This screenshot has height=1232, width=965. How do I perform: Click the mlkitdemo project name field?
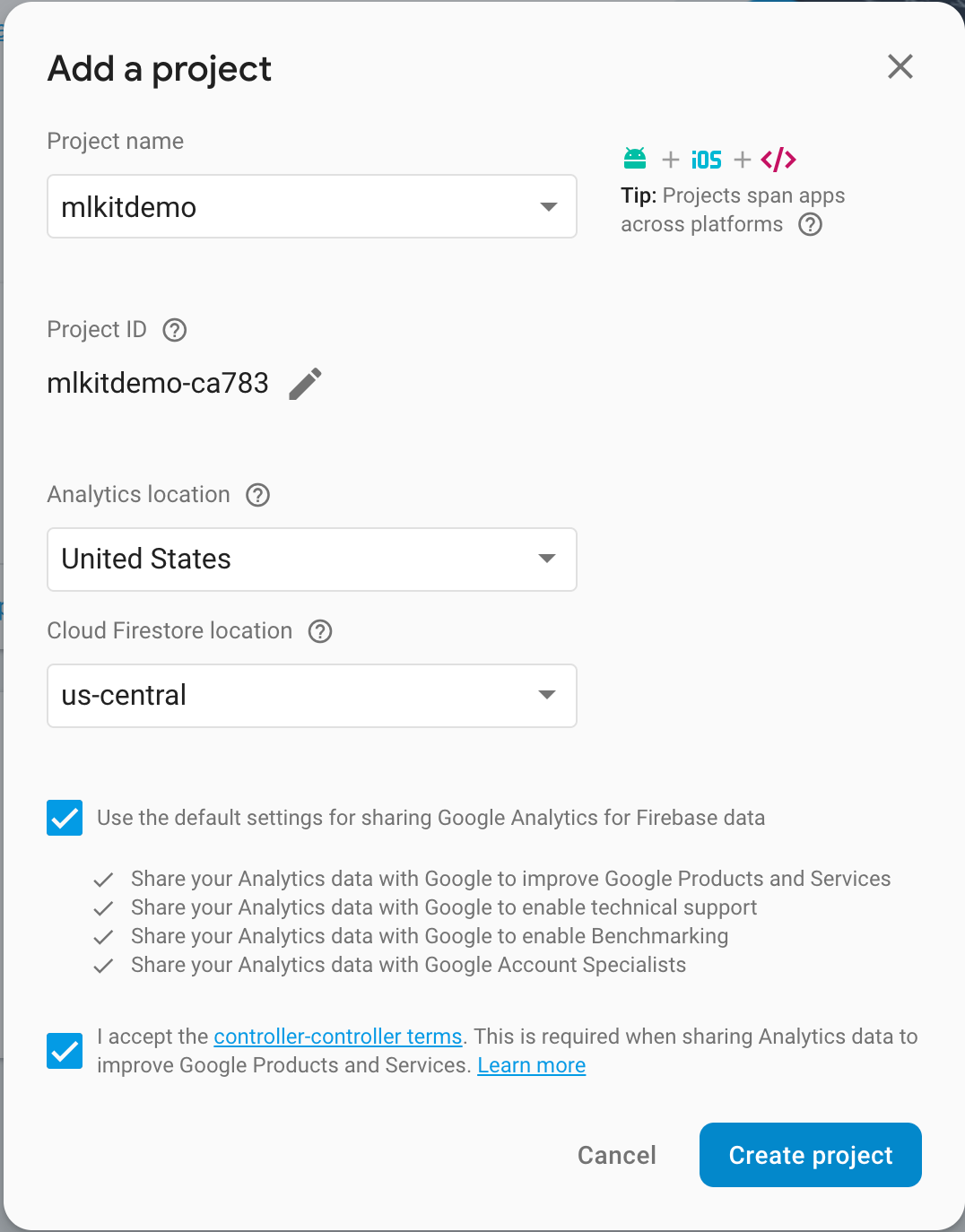click(312, 206)
